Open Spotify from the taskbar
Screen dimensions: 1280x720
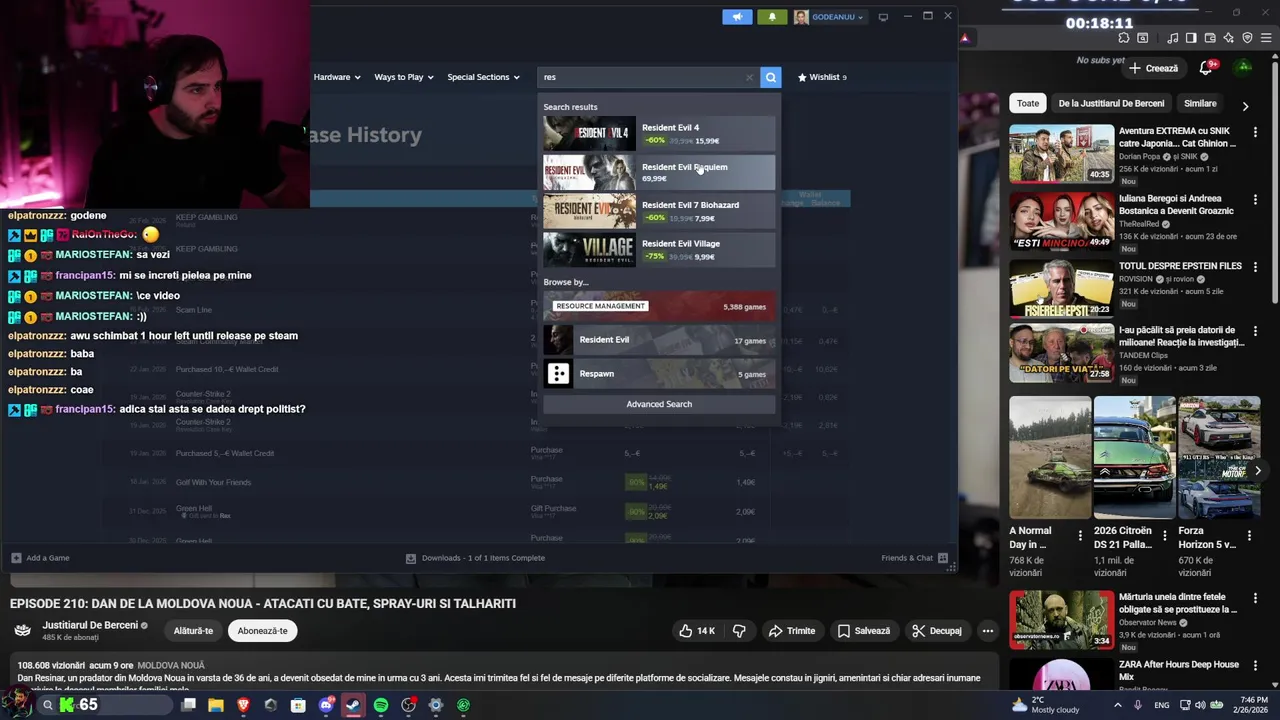381,705
